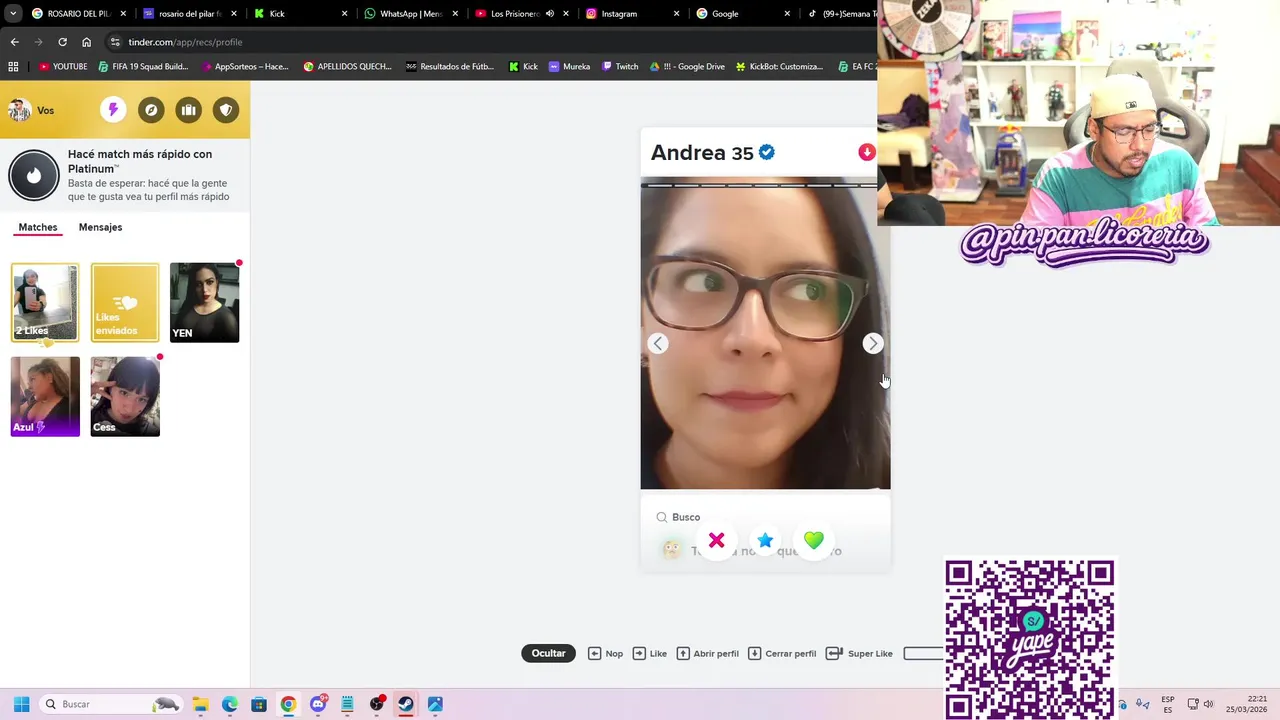Open the Chrome apps grid in bookmarks bar
Screen dimensions: 1280x720
pyautogui.click(x=13, y=67)
